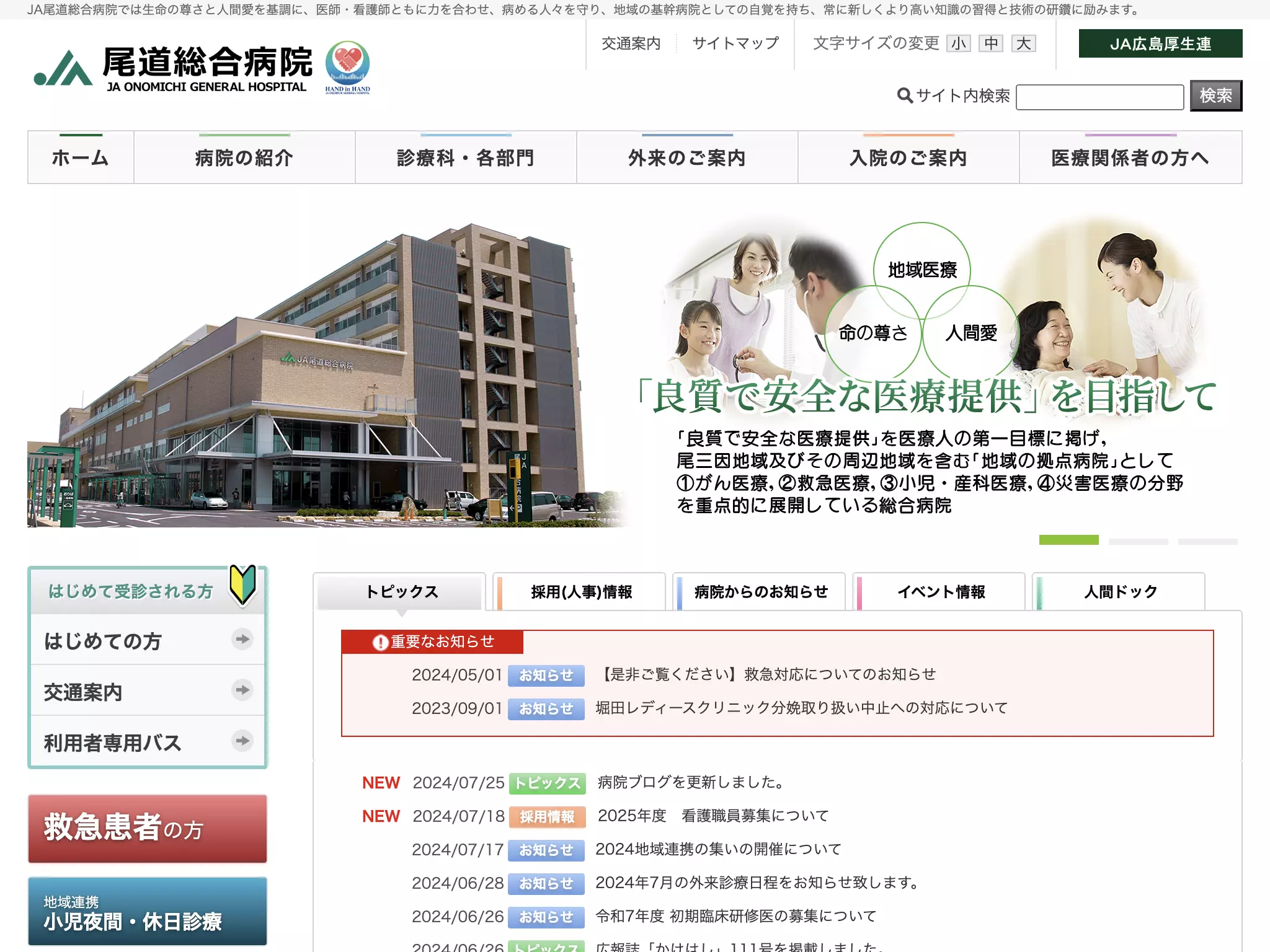This screenshot has width=1270, height=952.
Task: Click the 検索 search button
Action: point(1215,95)
